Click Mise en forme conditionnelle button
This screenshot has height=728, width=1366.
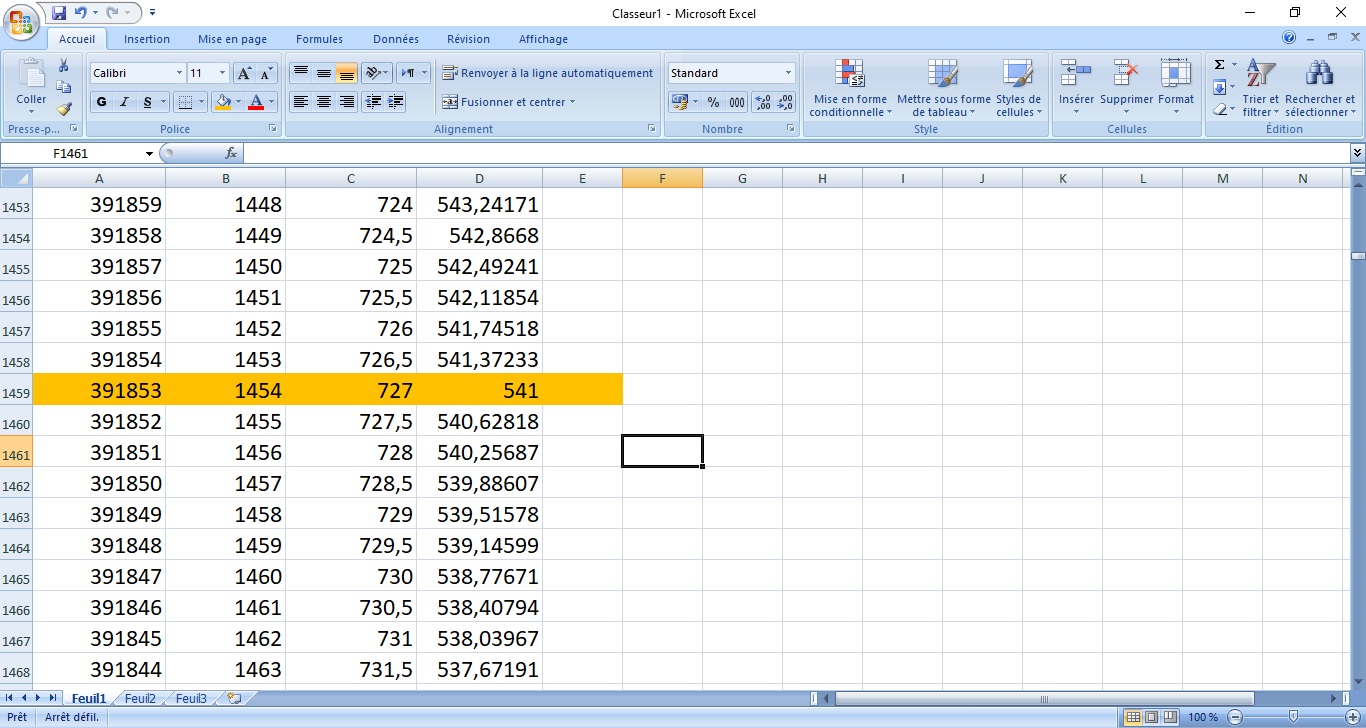pyautogui.click(x=850, y=88)
